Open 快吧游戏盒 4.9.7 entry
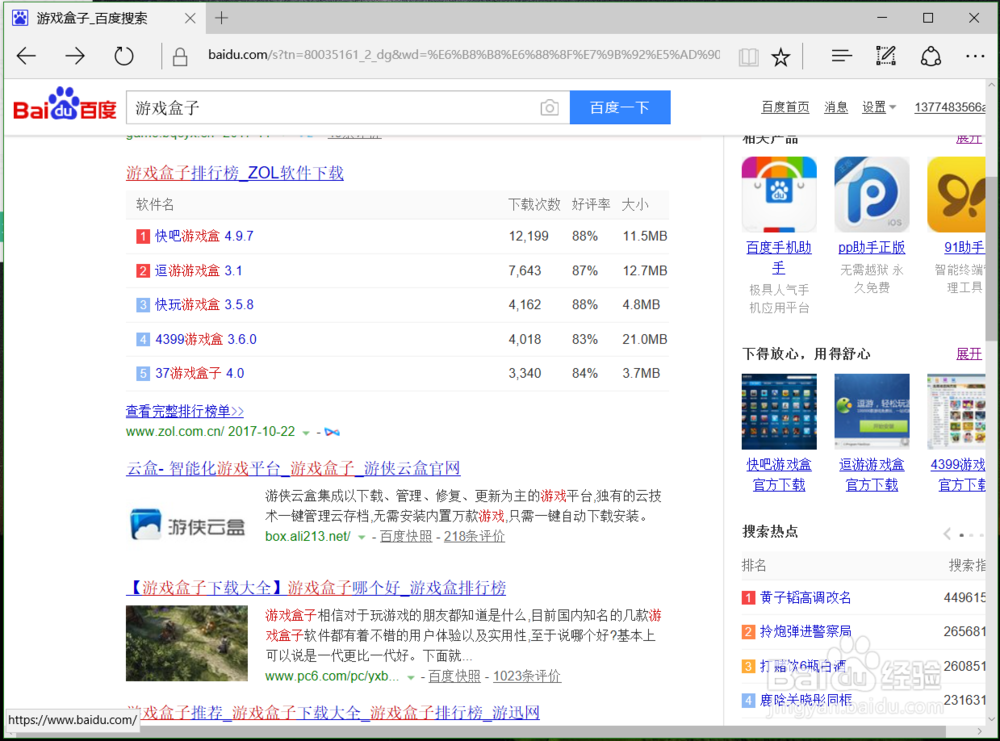1000x741 pixels. (204, 237)
